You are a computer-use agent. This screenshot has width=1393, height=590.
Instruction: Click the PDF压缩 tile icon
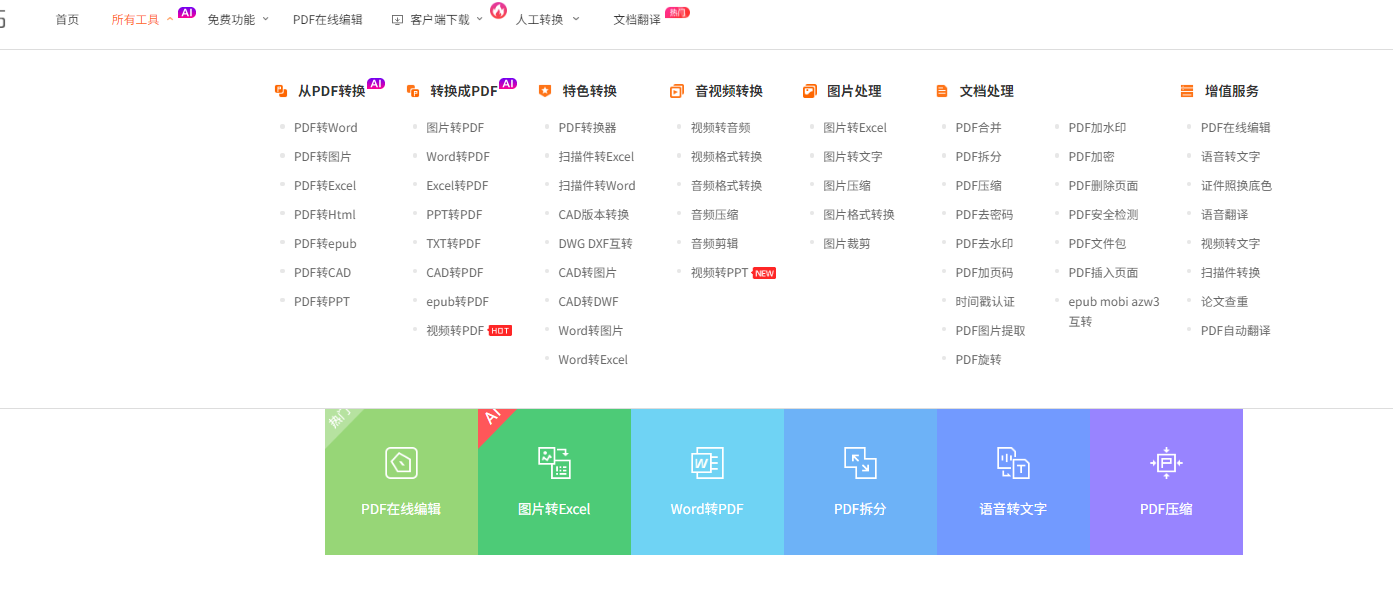[x=1166, y=463]
